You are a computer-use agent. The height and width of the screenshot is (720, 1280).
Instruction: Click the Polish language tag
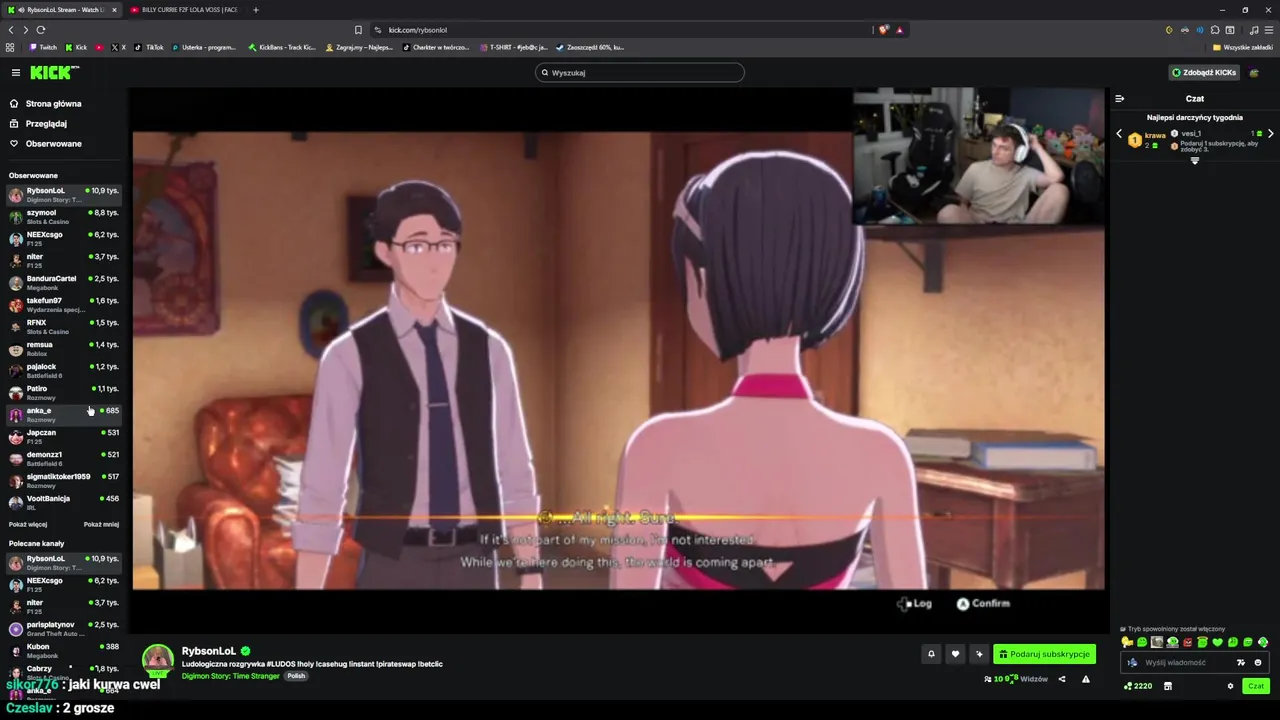296,676
